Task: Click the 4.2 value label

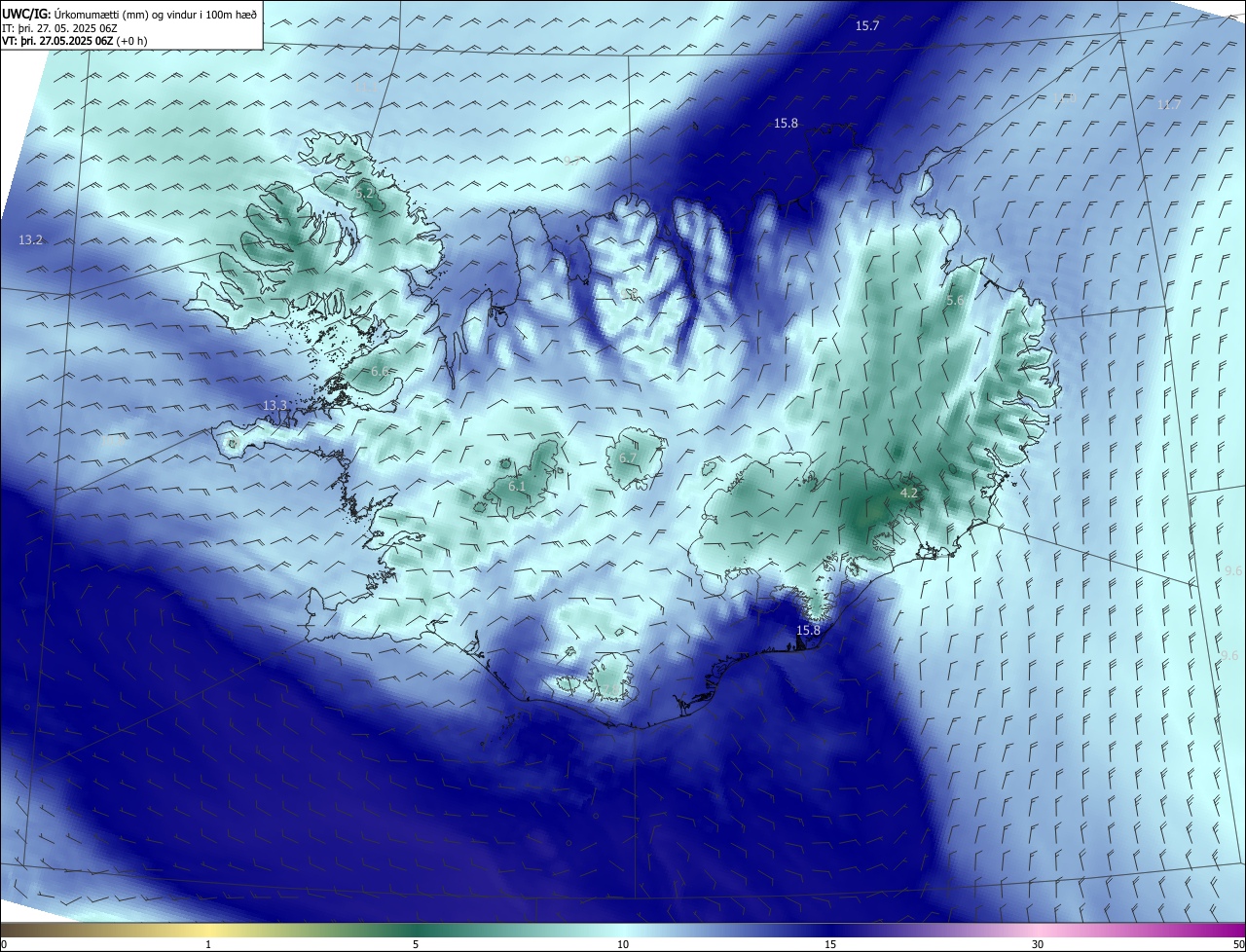Action: (909, 494)
